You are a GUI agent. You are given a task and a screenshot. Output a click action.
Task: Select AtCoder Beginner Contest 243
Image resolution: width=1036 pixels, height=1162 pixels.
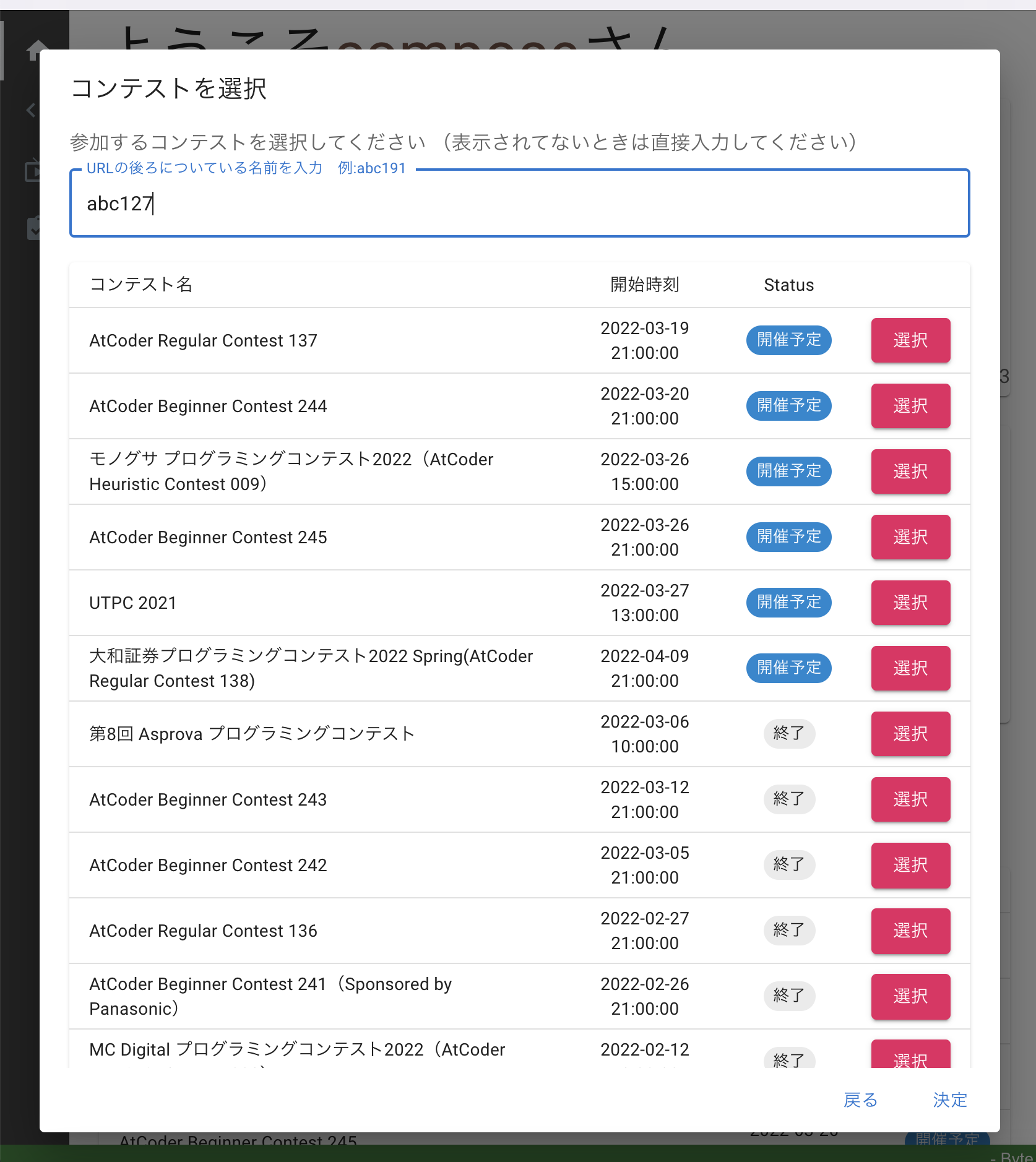[910, 799]
